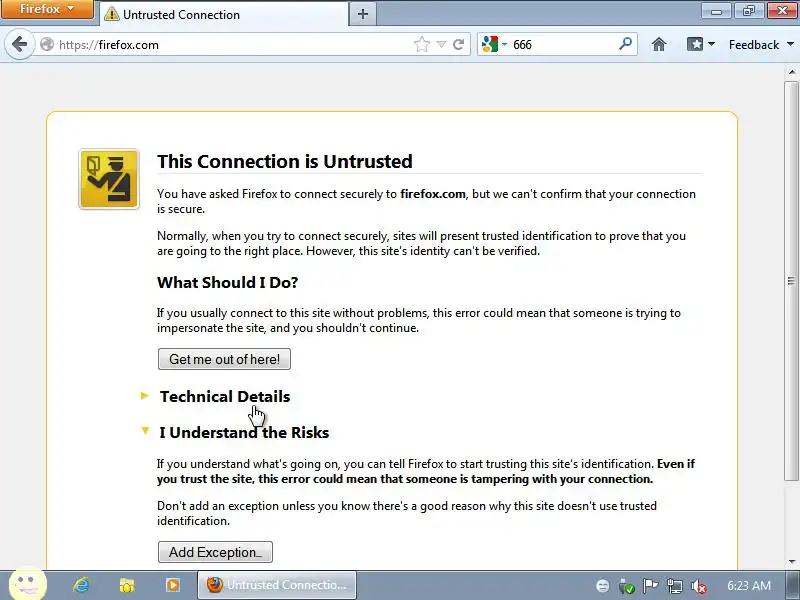Launch Internet Explorer from taskbar

(x=81, y=585)
